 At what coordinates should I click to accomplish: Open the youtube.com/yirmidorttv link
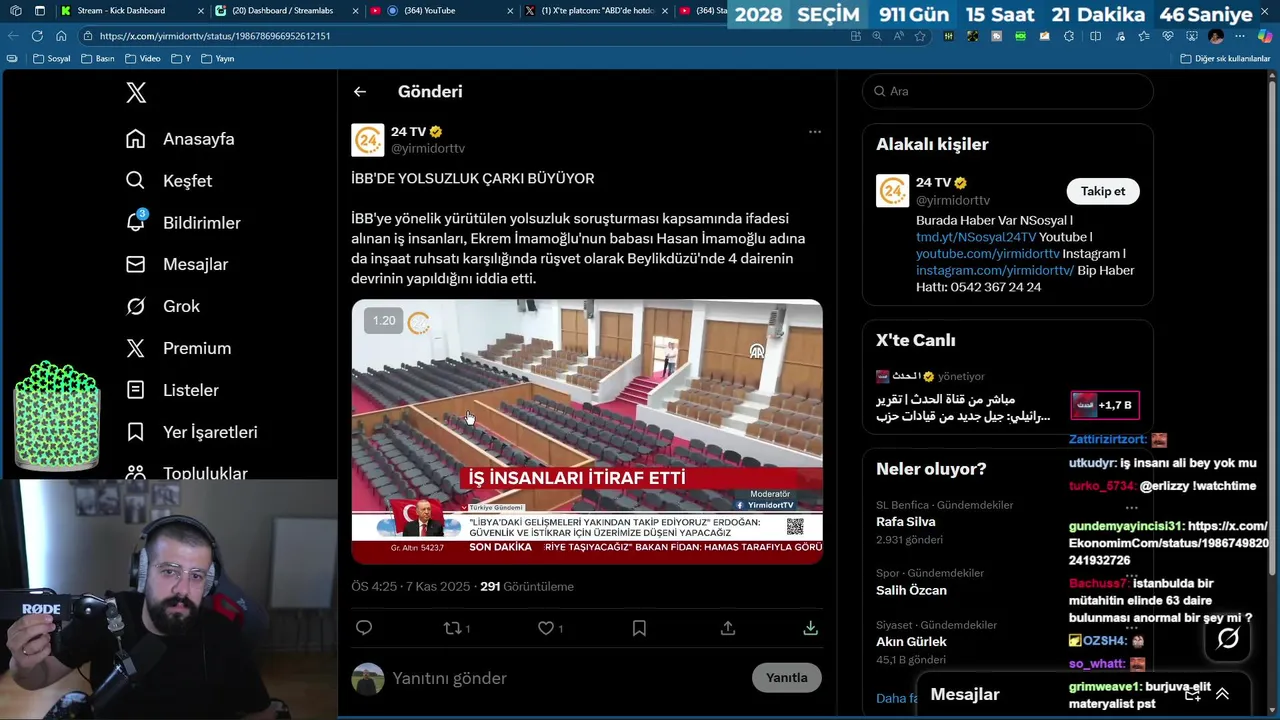tap(987, 254)
